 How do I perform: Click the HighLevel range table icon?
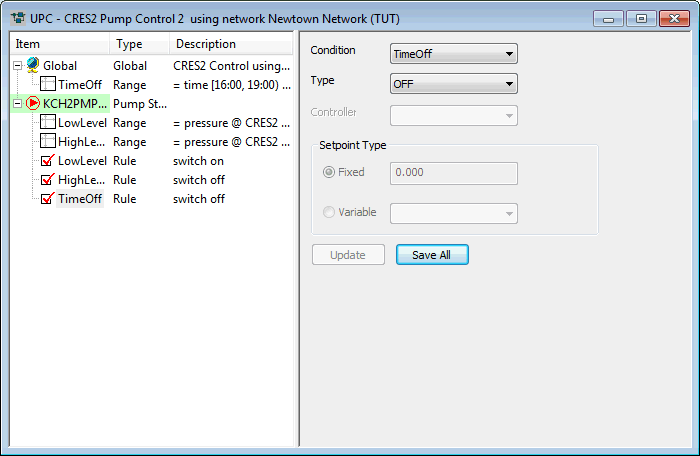click(x=48, y=141)
